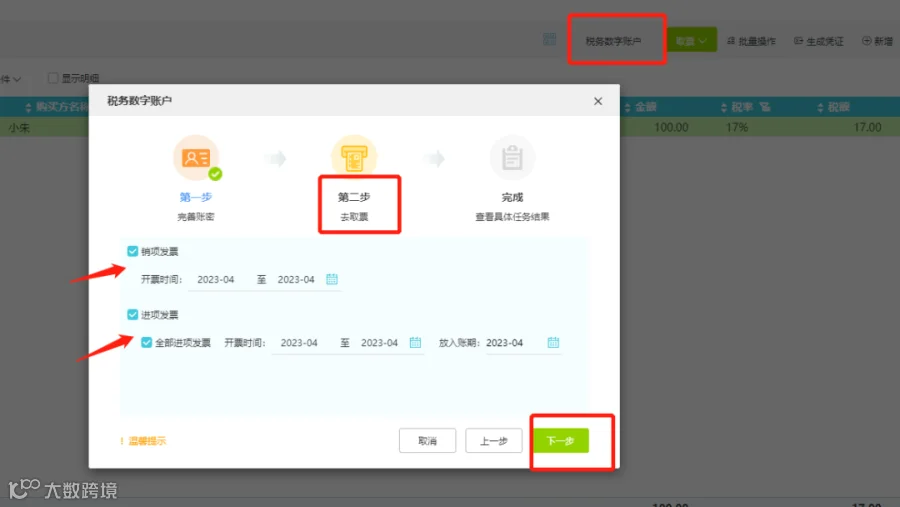Close the 税务数字账户 dialog

point(598,101)
